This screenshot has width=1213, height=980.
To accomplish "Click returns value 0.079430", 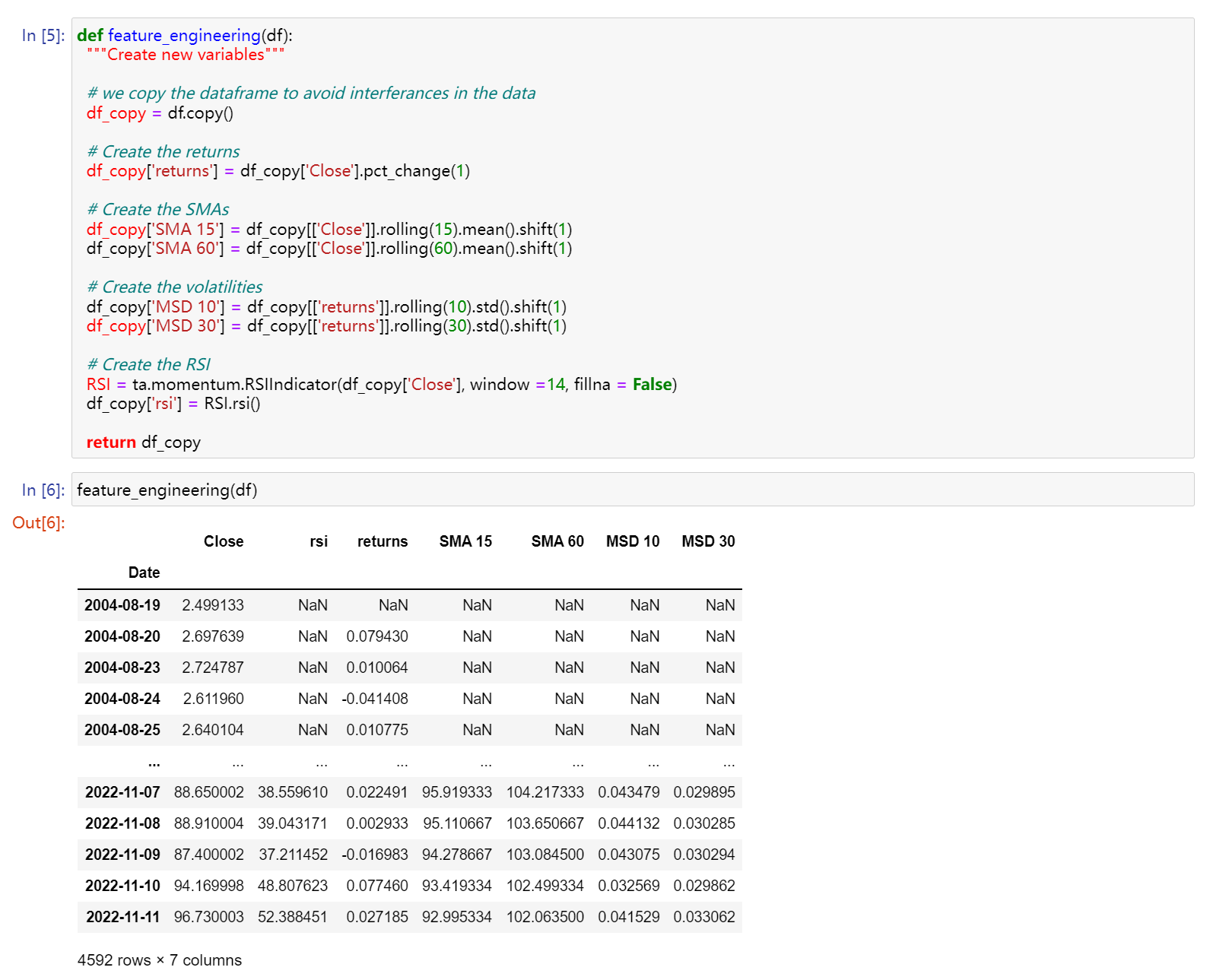I will [377, 636].
